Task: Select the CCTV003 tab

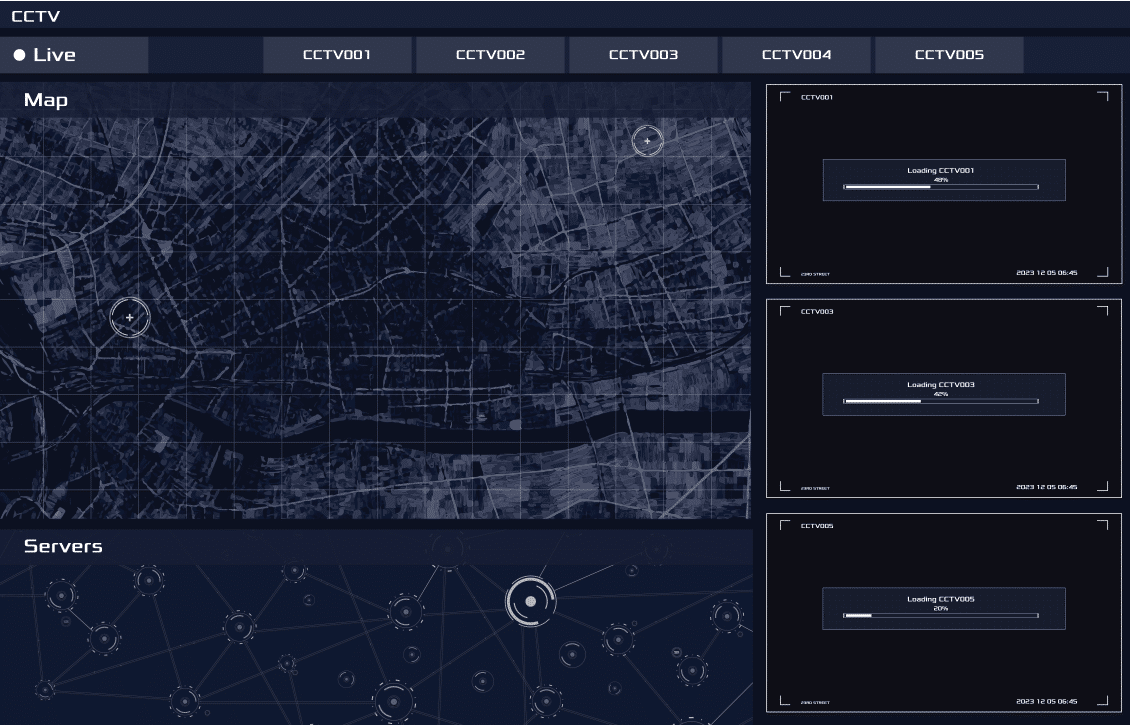Action: [643, 55]
